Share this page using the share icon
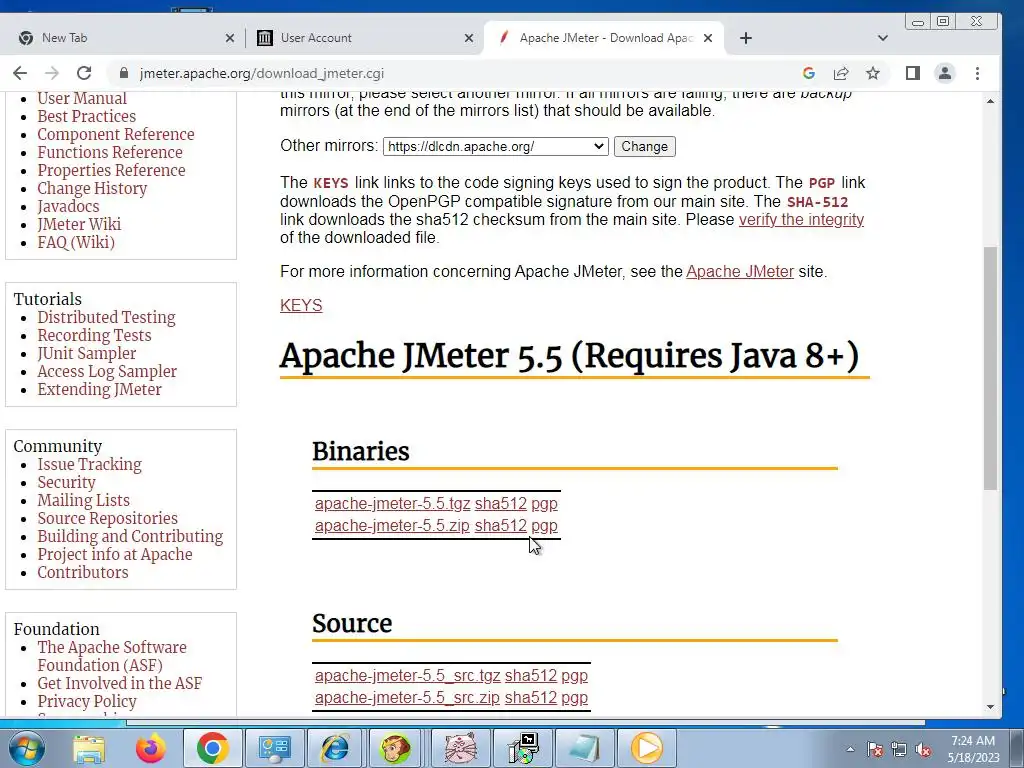 pyautogui.click(x=841, y=73)
